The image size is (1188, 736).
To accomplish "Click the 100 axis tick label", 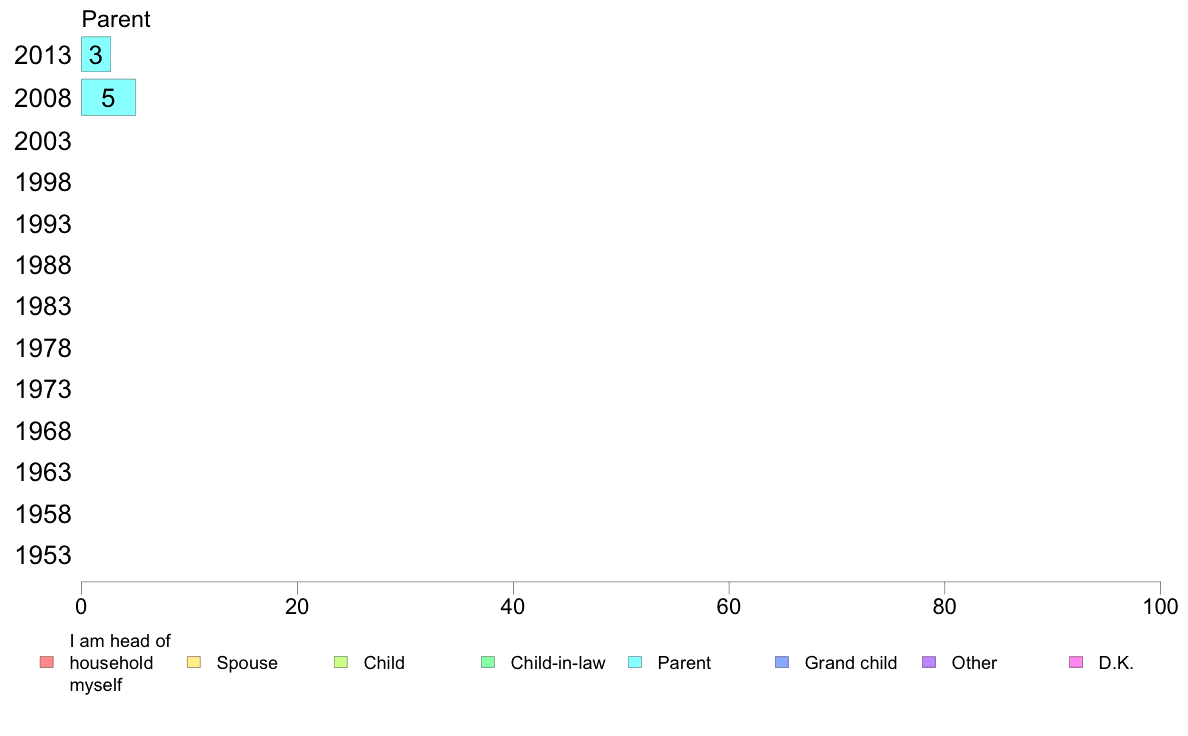I will coord(1160,606).
